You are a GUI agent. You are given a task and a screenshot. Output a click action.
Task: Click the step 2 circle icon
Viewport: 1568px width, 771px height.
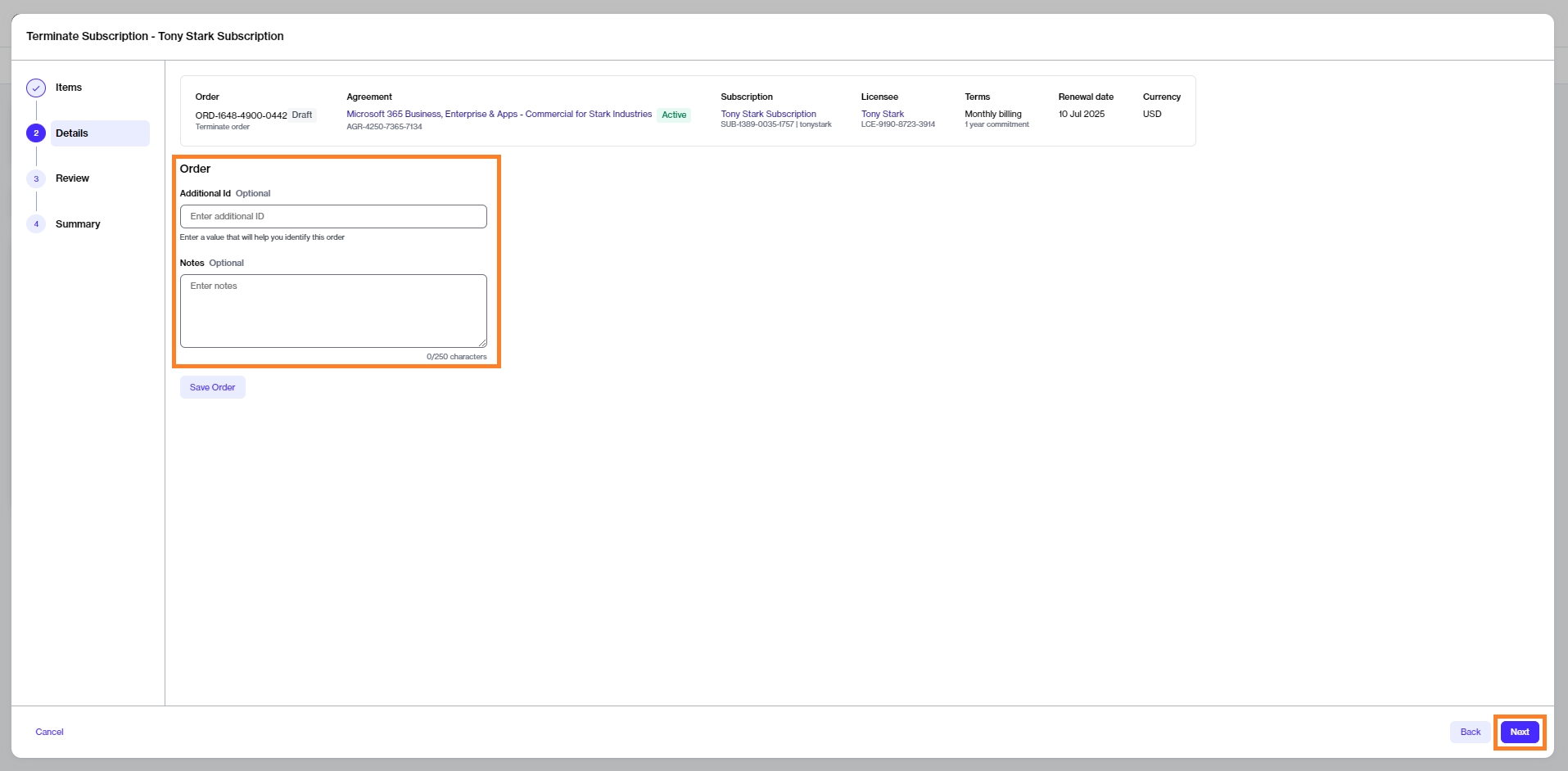point(36,133)
